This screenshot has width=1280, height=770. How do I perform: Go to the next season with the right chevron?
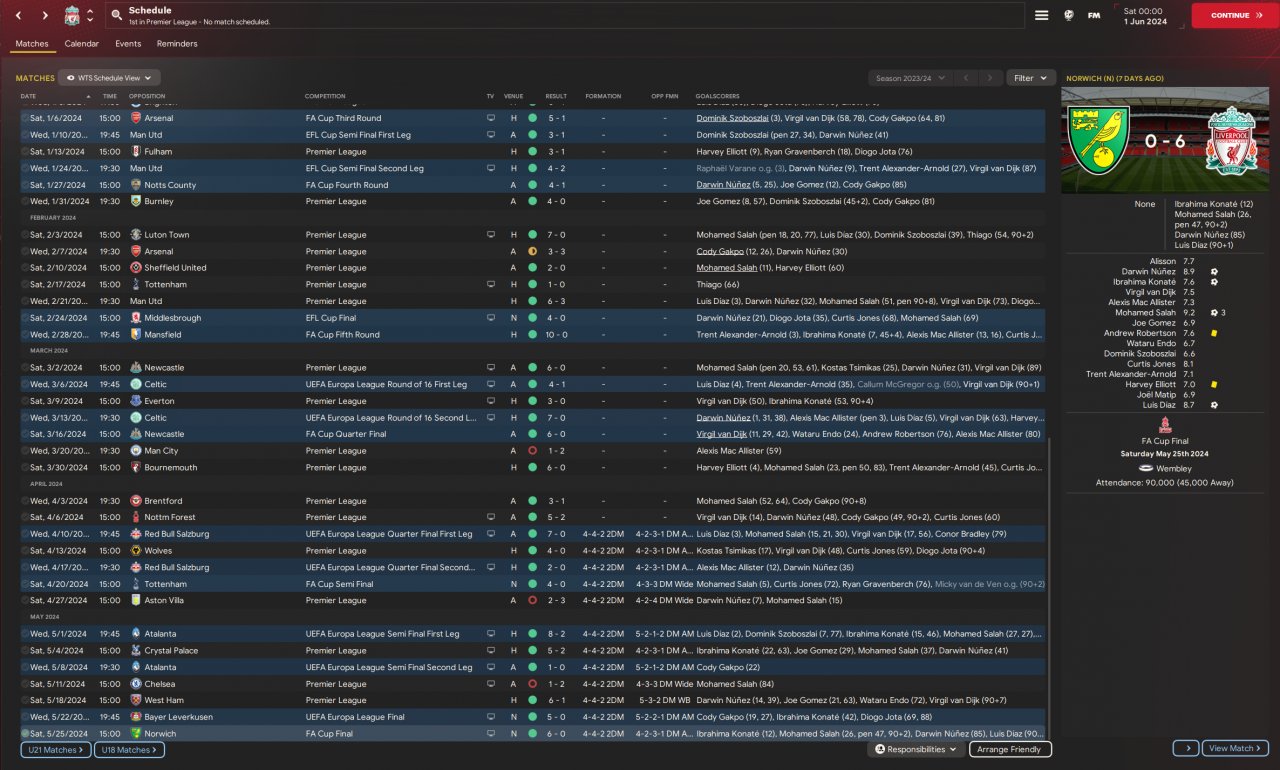tap(991, 77)
